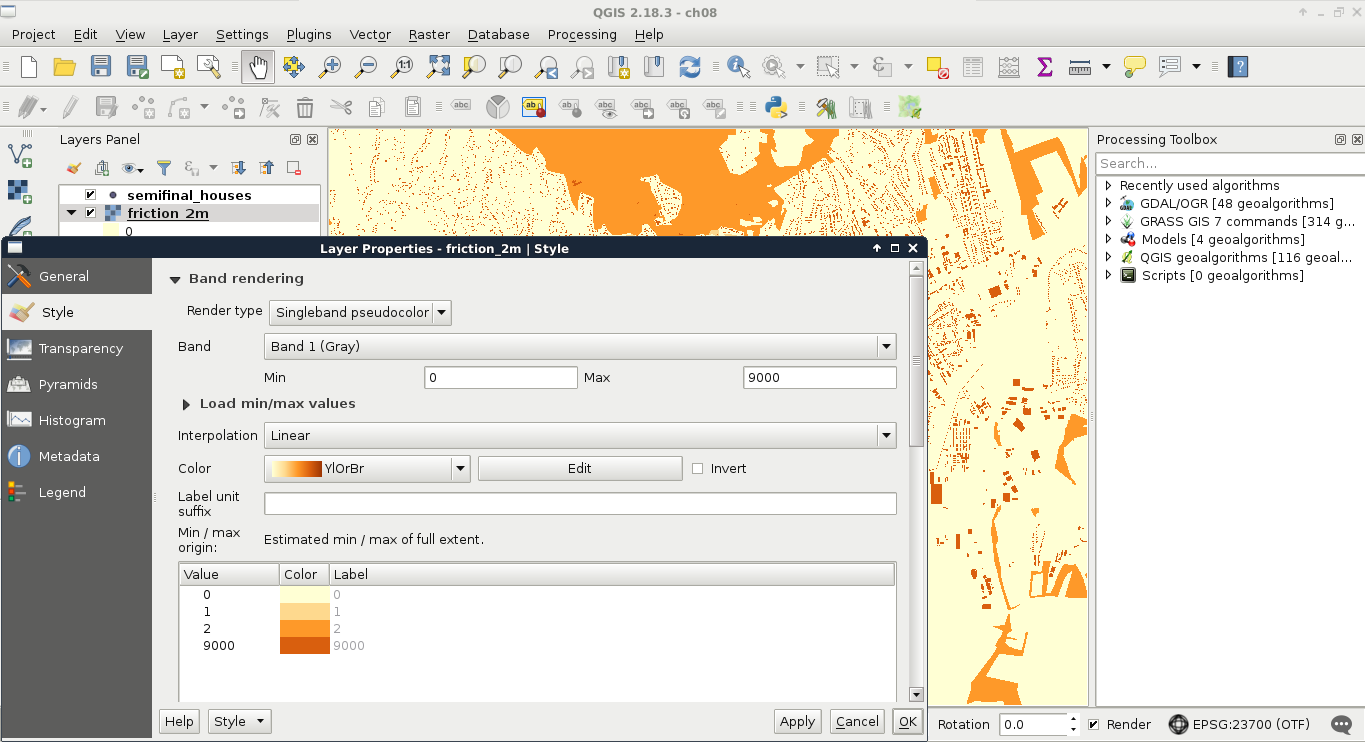Open the Python console icon
The height and width of the screenshot is (742, 1365).
(x=775, y=107)
